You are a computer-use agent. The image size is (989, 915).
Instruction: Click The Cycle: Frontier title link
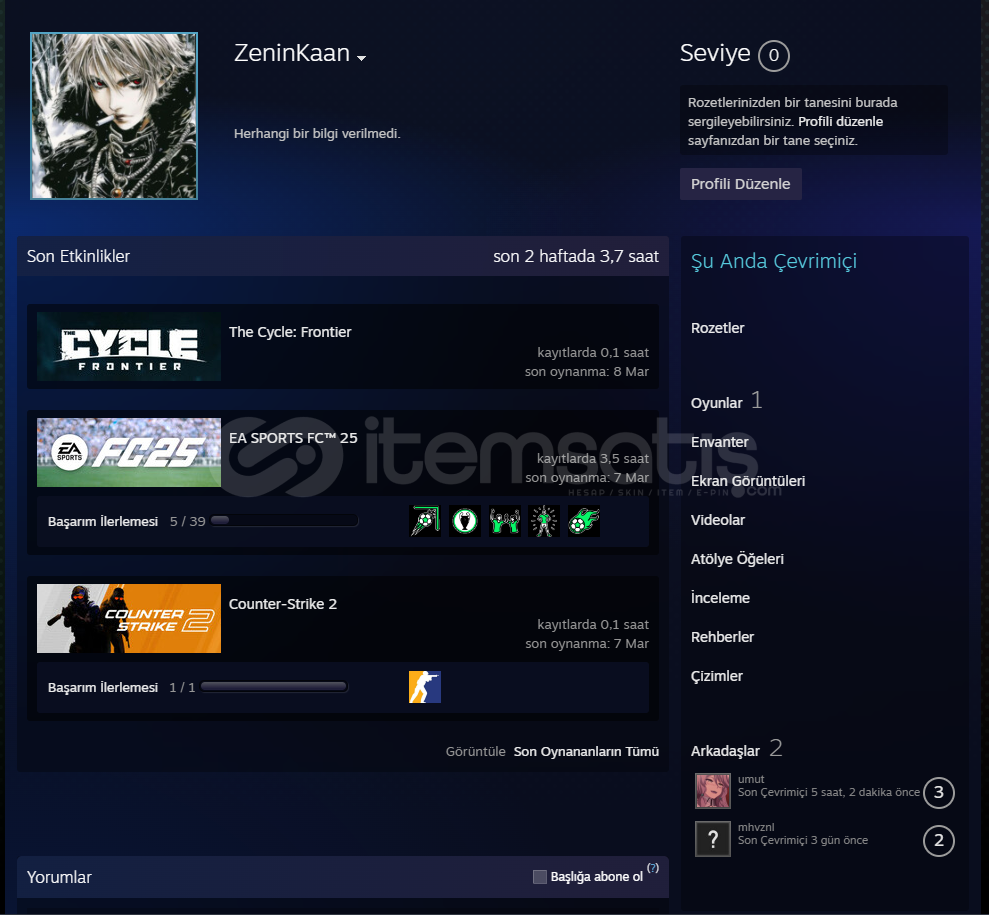tap(290, 332)
